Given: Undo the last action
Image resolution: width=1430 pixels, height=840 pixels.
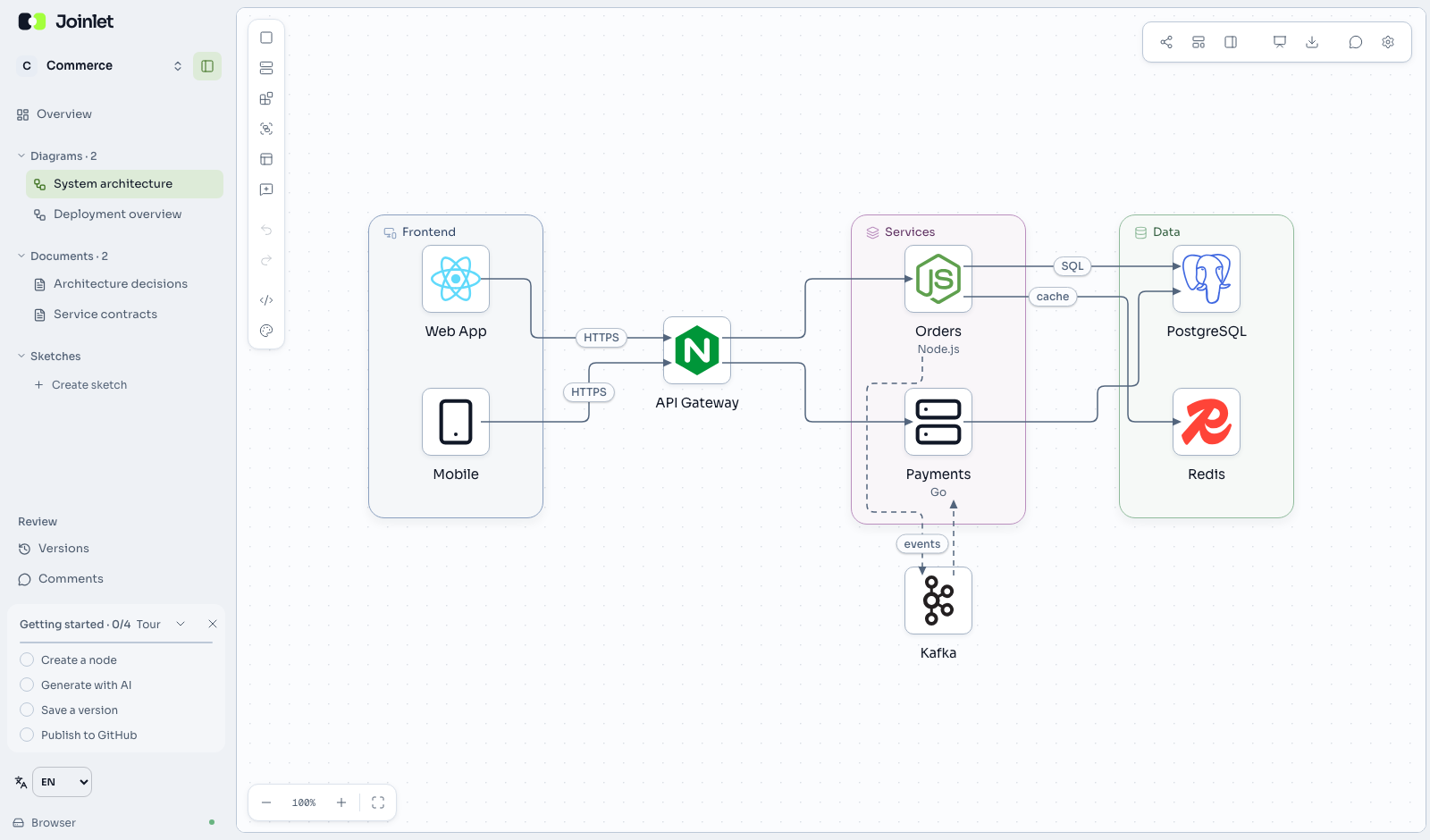Looking at the screenshot, I should (x=266, y=231).
